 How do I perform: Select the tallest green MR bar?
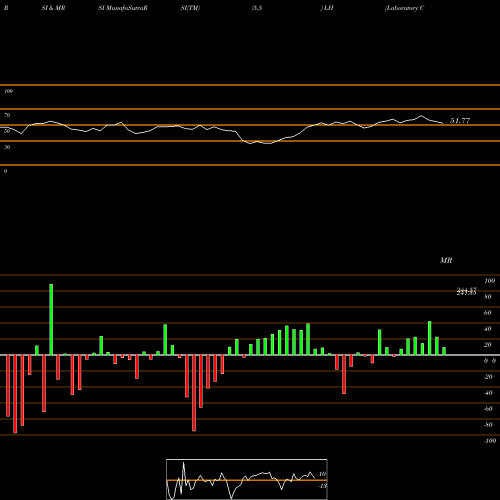[51, 319]
